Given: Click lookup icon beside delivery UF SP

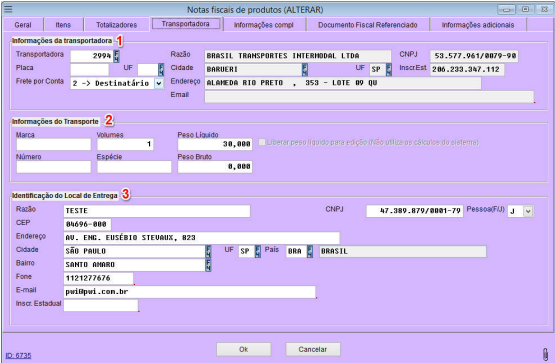Looking at the screenshot, I should tap(258, 252).
